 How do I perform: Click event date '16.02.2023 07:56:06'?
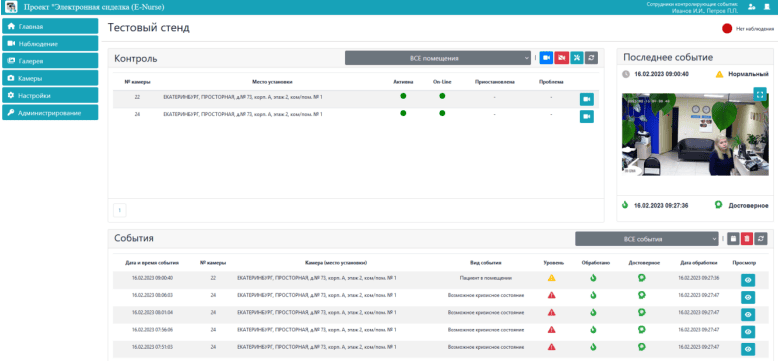[x=152, y=330]
